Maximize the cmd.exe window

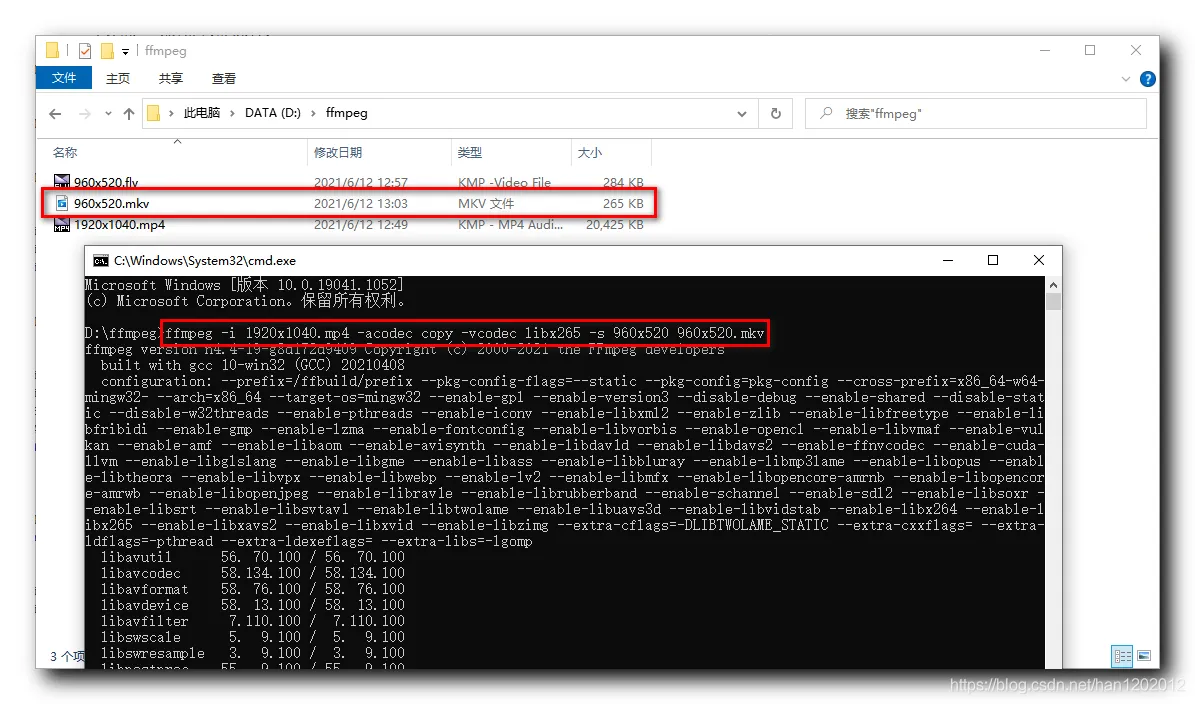(993, 261)
